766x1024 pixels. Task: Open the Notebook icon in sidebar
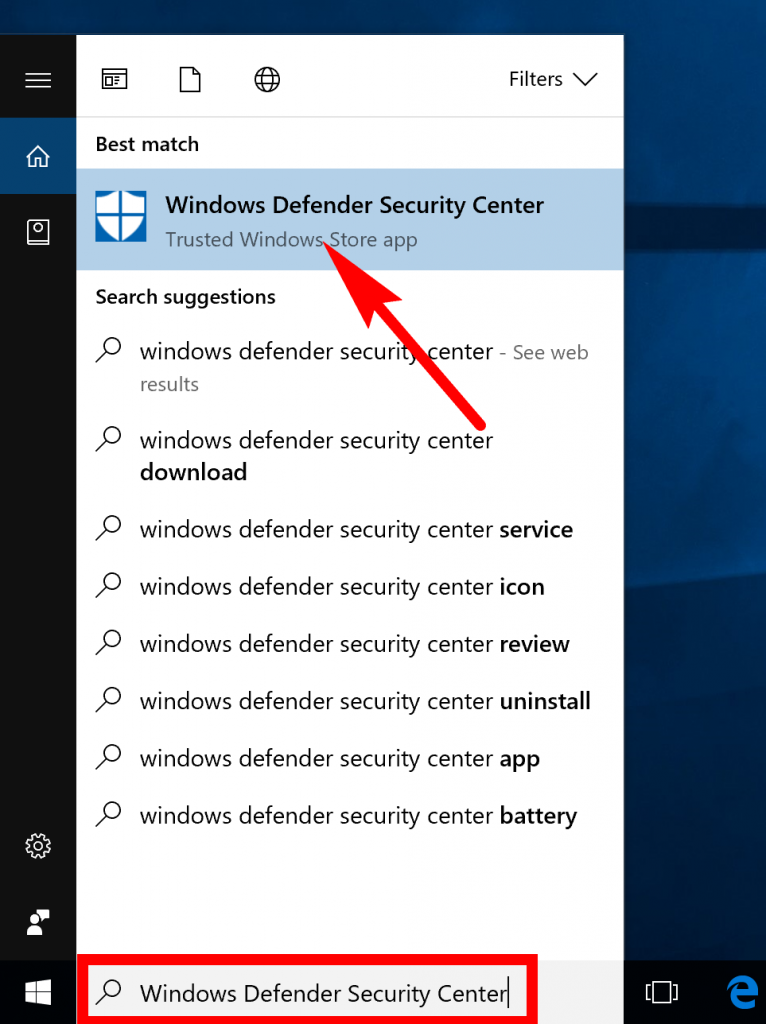coord(38,232)
